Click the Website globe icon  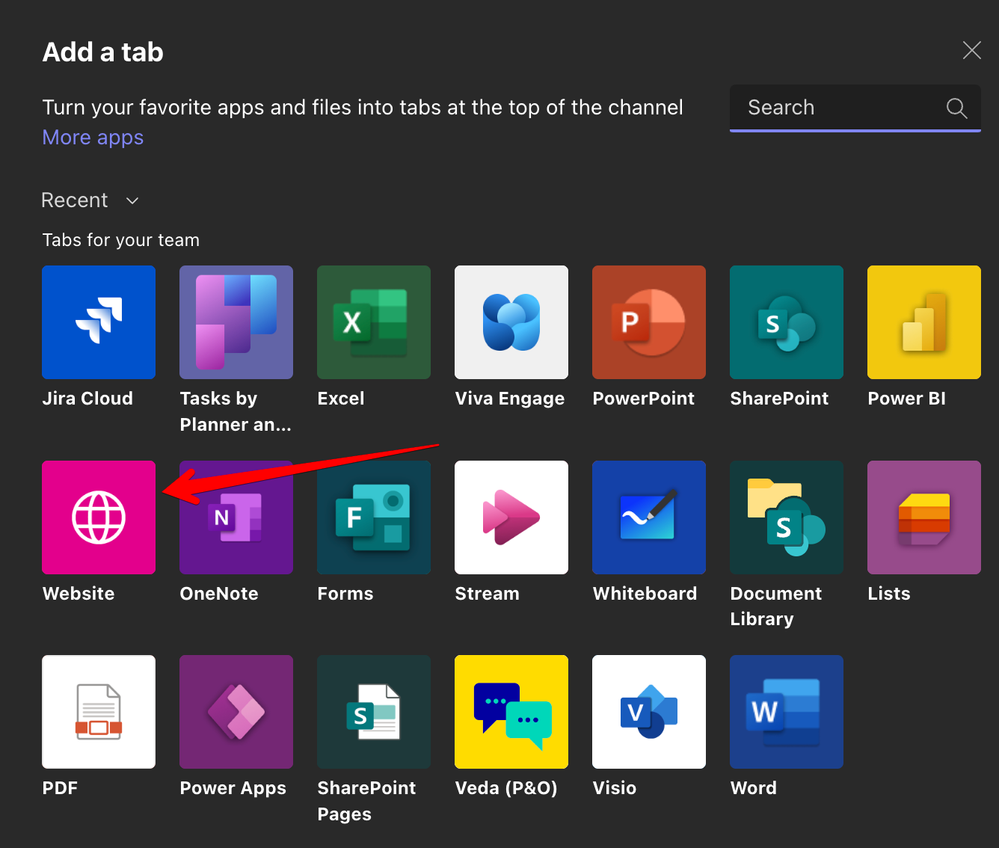point(99,517)
